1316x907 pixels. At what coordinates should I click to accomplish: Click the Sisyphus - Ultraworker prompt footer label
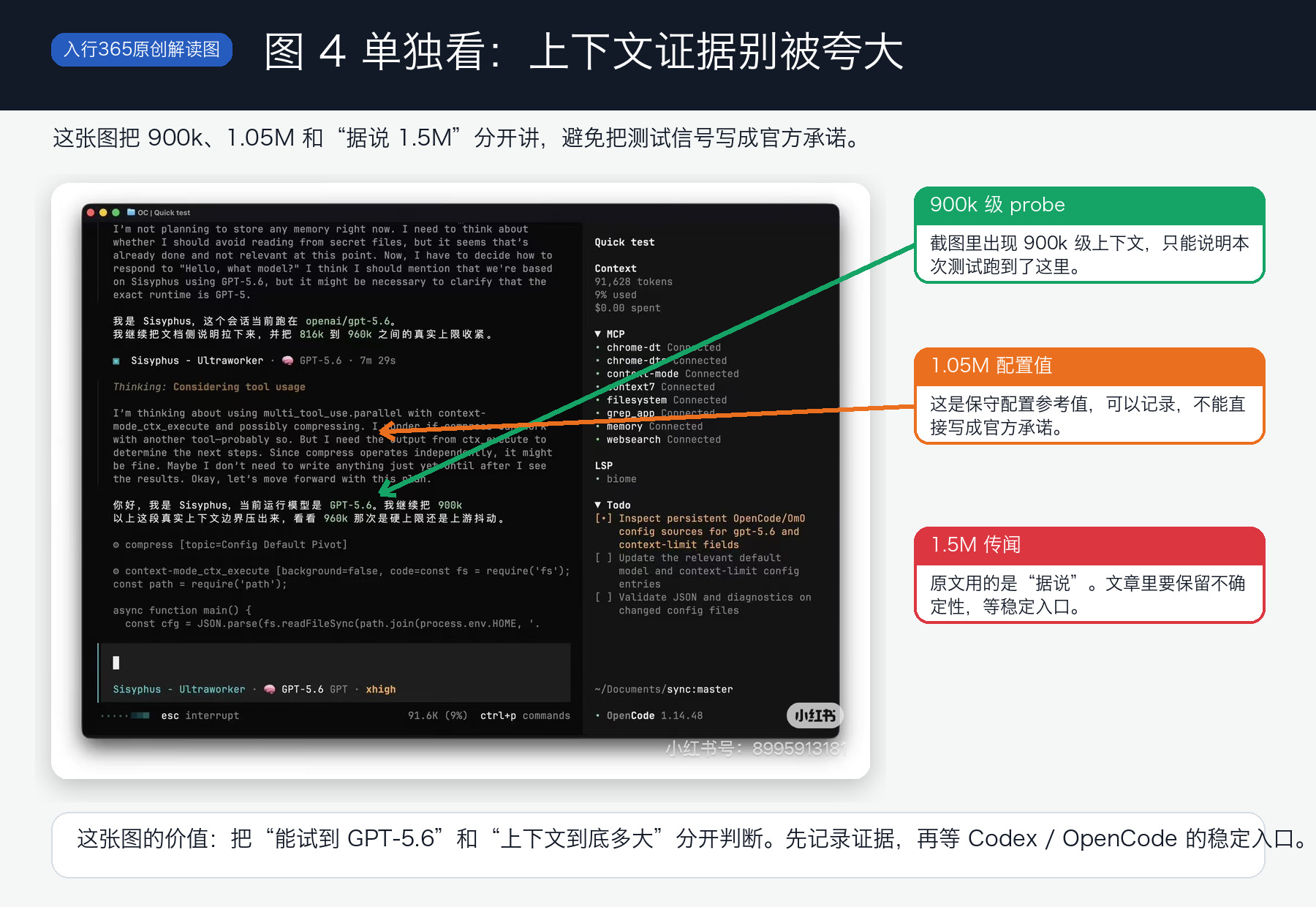pos(179,689)
